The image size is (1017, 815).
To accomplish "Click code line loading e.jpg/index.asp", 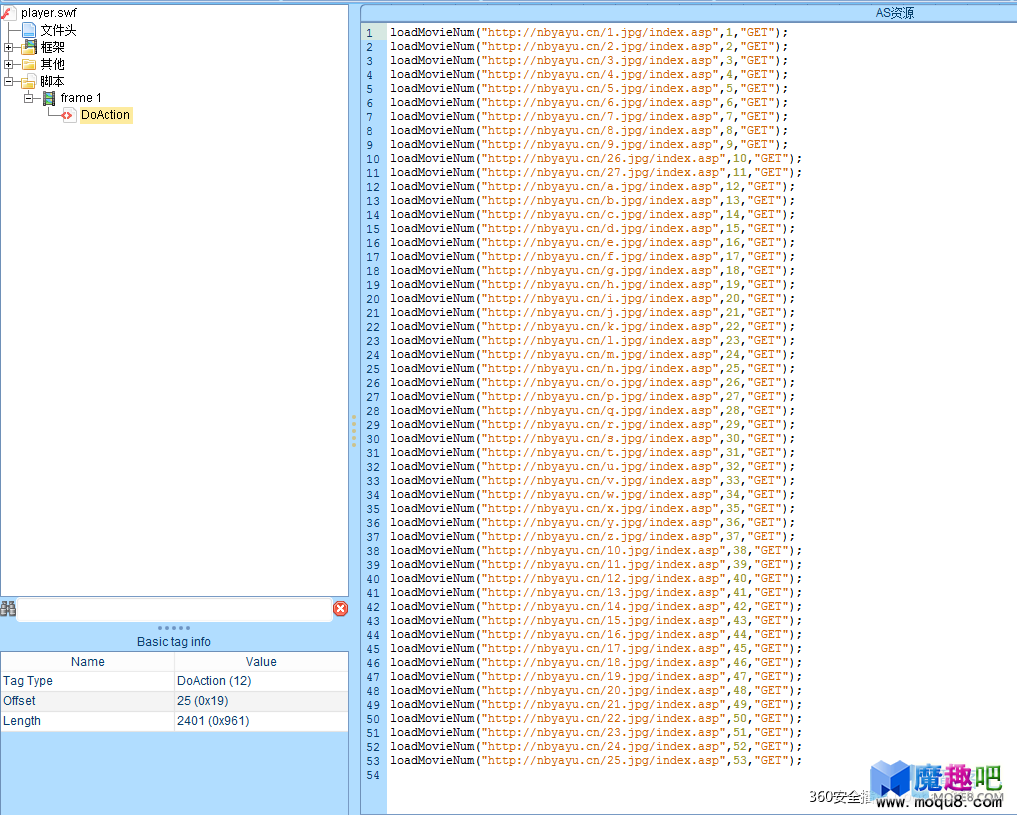I will tap(592, 242).
